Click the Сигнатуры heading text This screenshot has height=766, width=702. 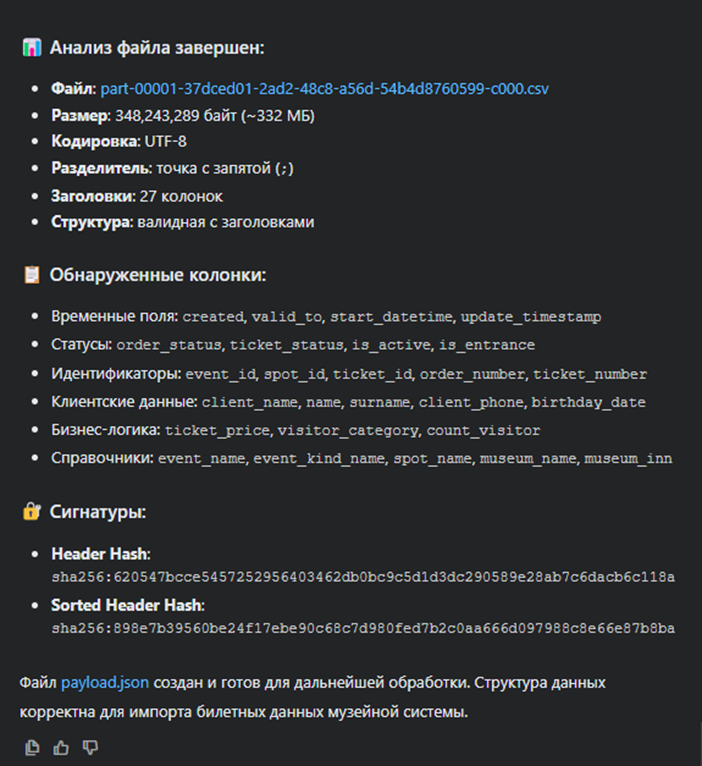click(98, 512)
